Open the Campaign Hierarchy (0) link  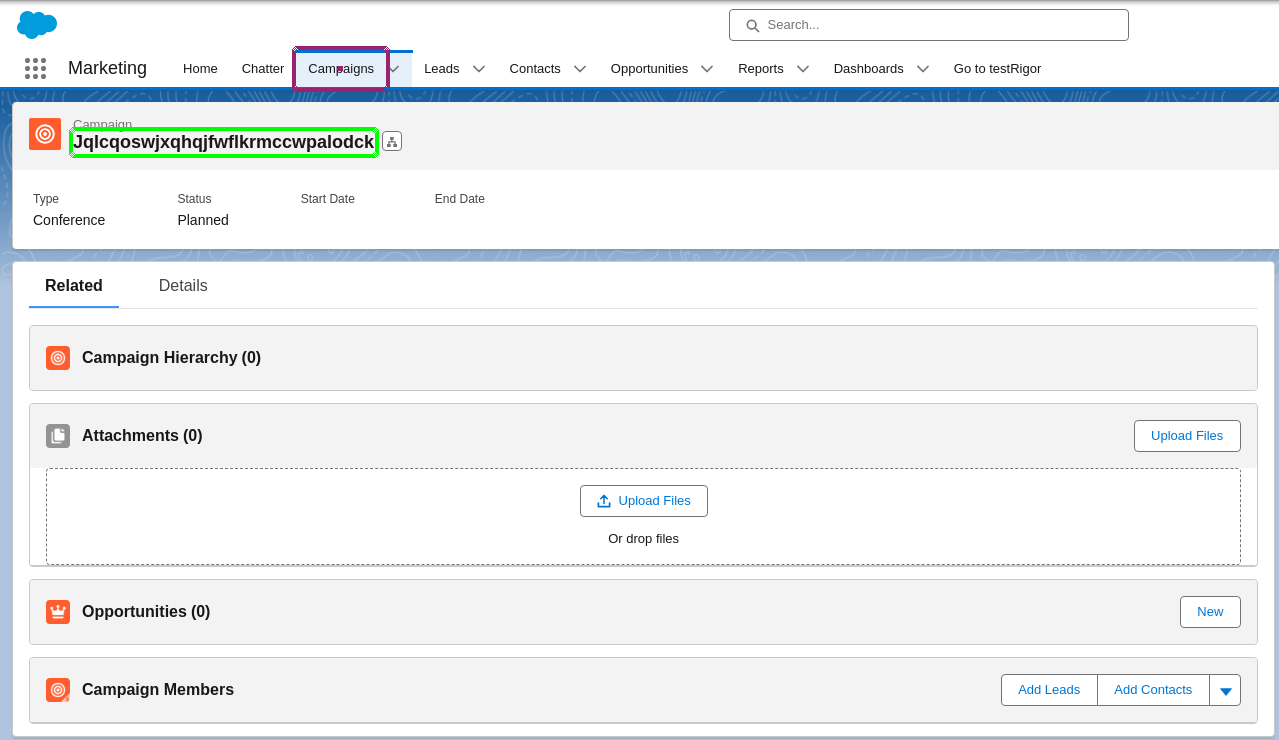[171, 358]
